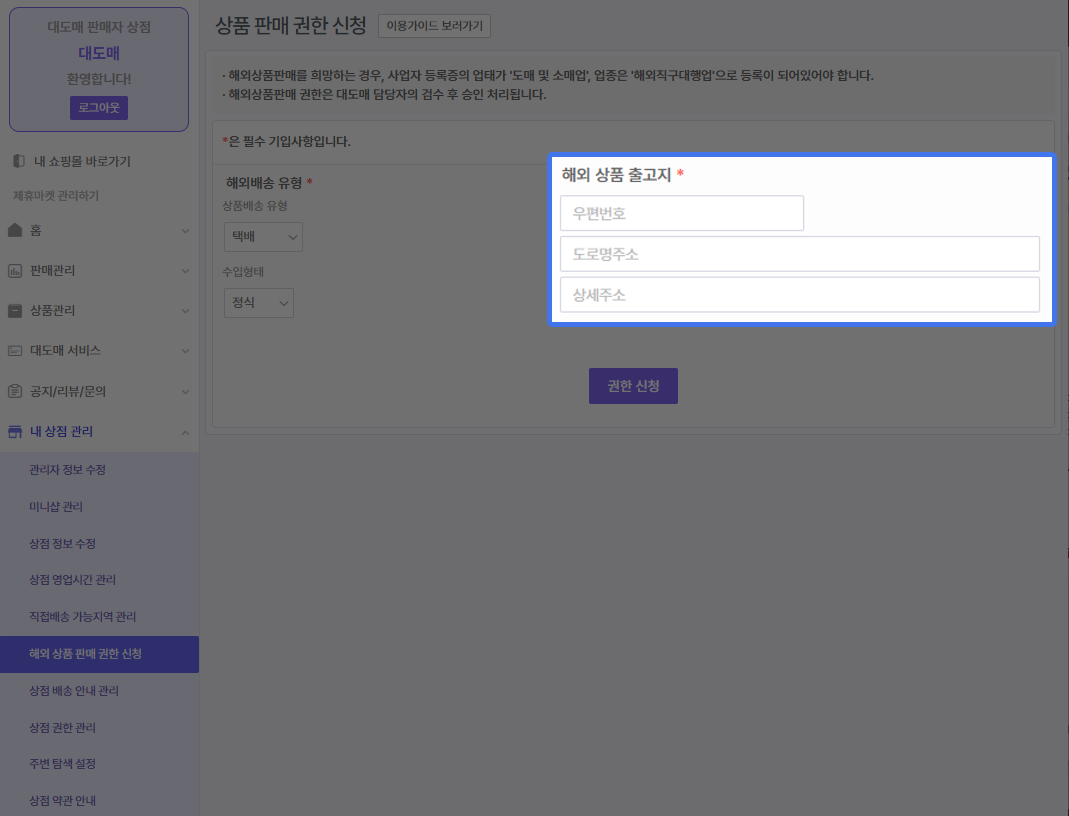1069x816 pixels.
Task: Click the box icon for 상품관리
Action: pos(15,310)
